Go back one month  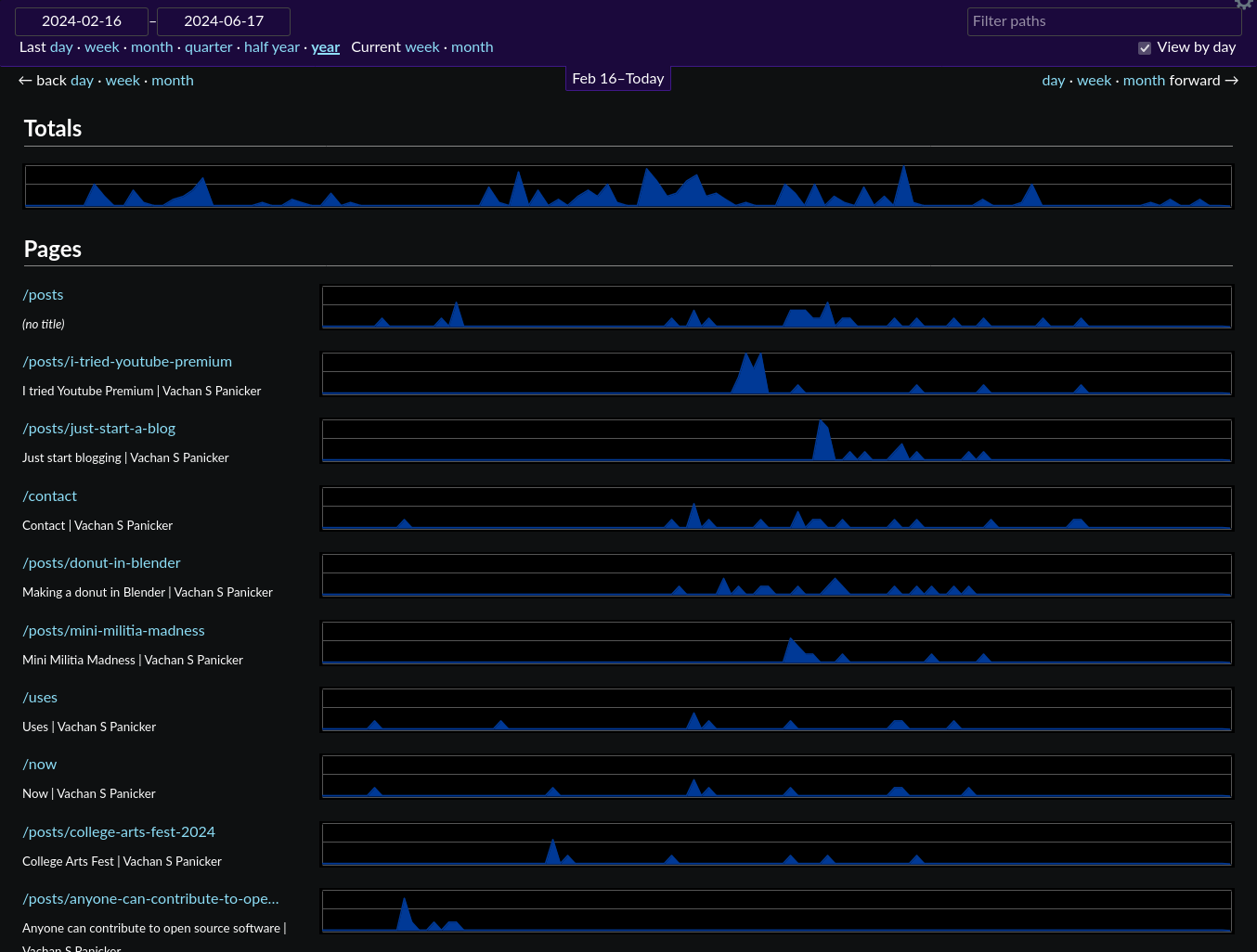pos(172,81)
